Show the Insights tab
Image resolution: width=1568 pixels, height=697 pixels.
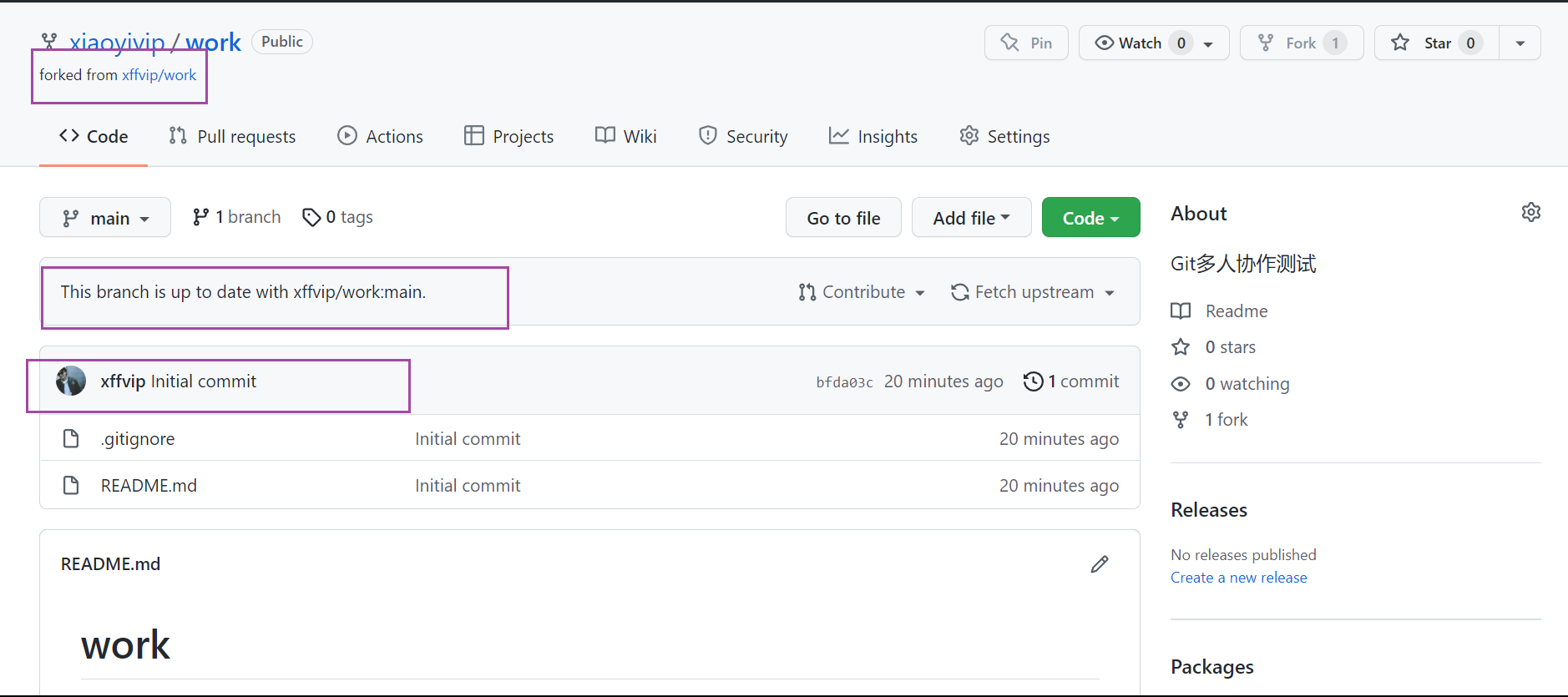(873, 136)
